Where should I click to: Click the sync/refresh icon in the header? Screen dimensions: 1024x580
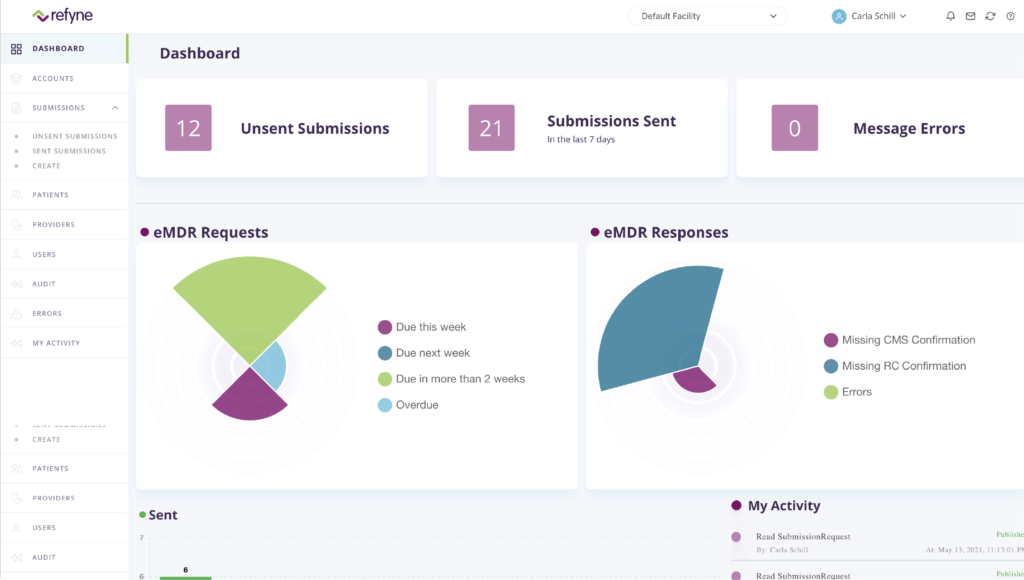click(x=990, y=15)
